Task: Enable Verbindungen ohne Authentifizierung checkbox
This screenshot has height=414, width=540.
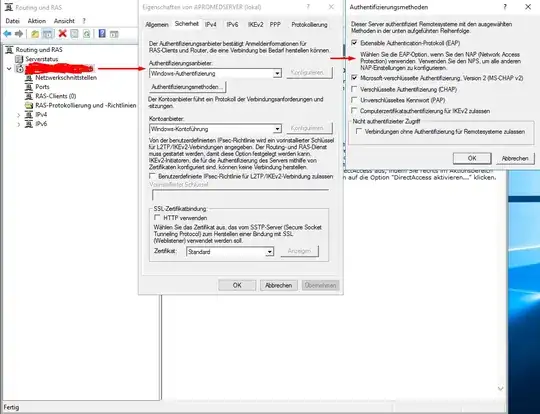Action: [x=359, y=131]
